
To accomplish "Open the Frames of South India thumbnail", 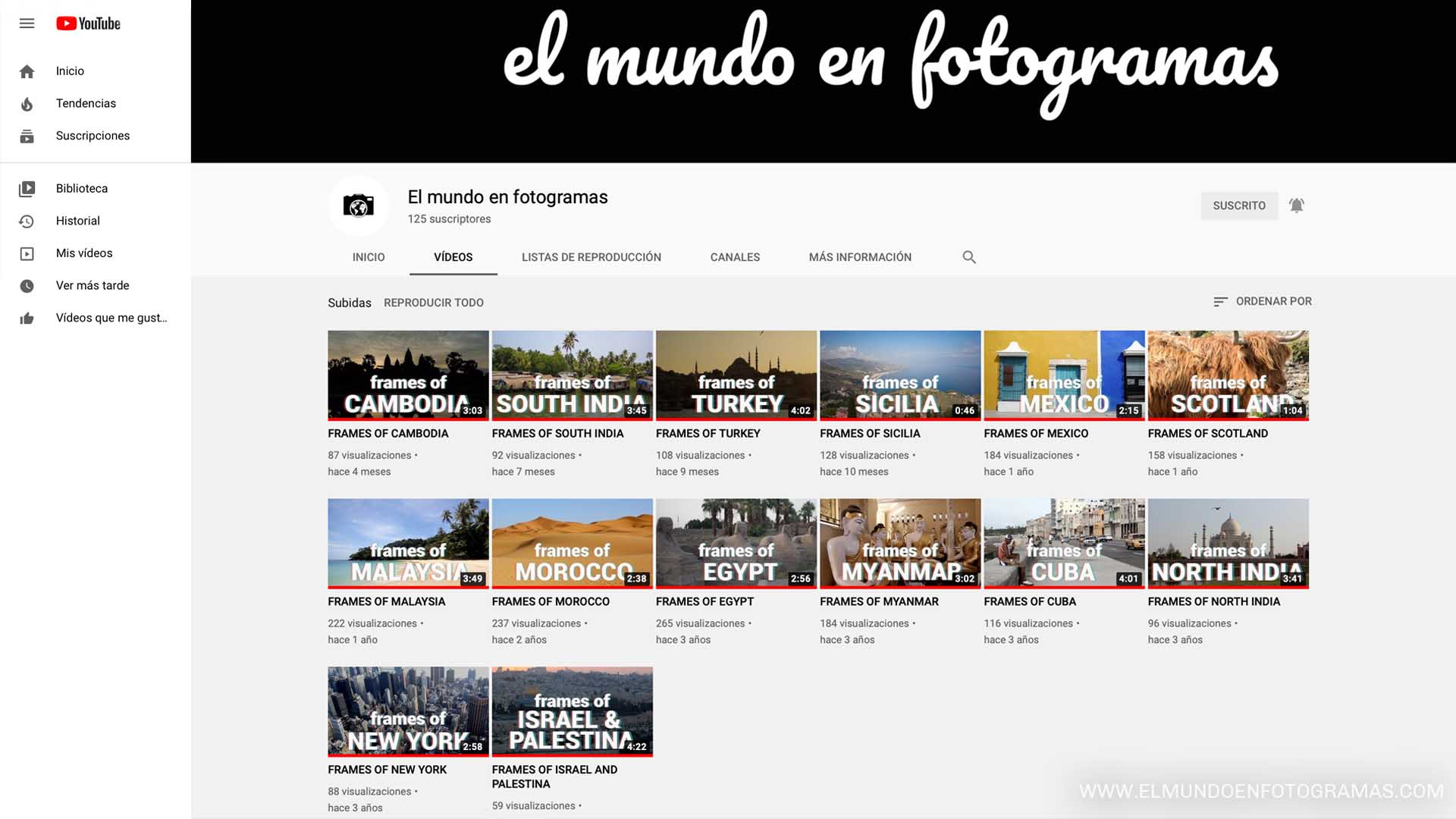I will (x=572, y=375).
